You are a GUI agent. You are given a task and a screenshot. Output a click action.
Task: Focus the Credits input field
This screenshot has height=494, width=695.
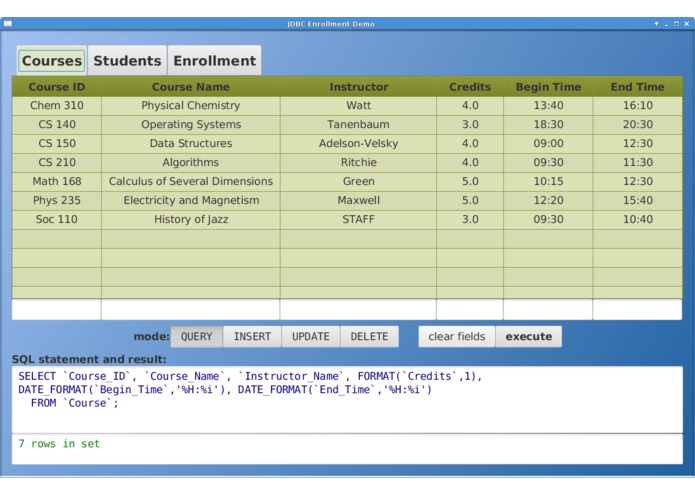click(470, 309)
